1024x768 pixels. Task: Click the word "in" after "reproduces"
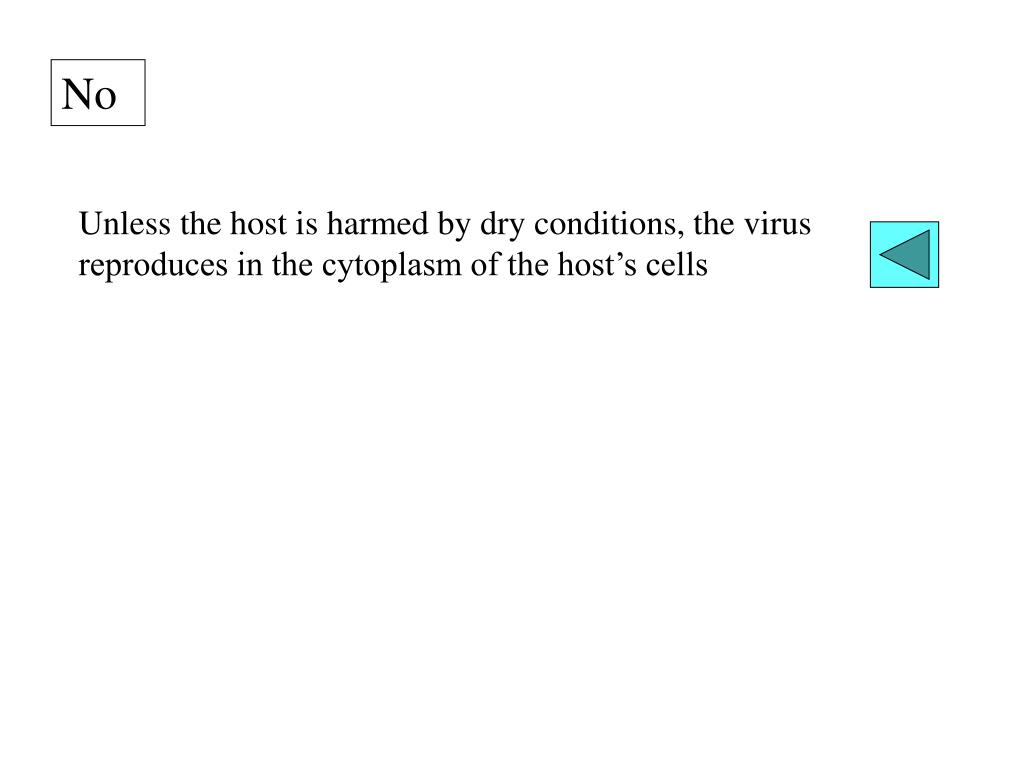click(x=249, y=264)
